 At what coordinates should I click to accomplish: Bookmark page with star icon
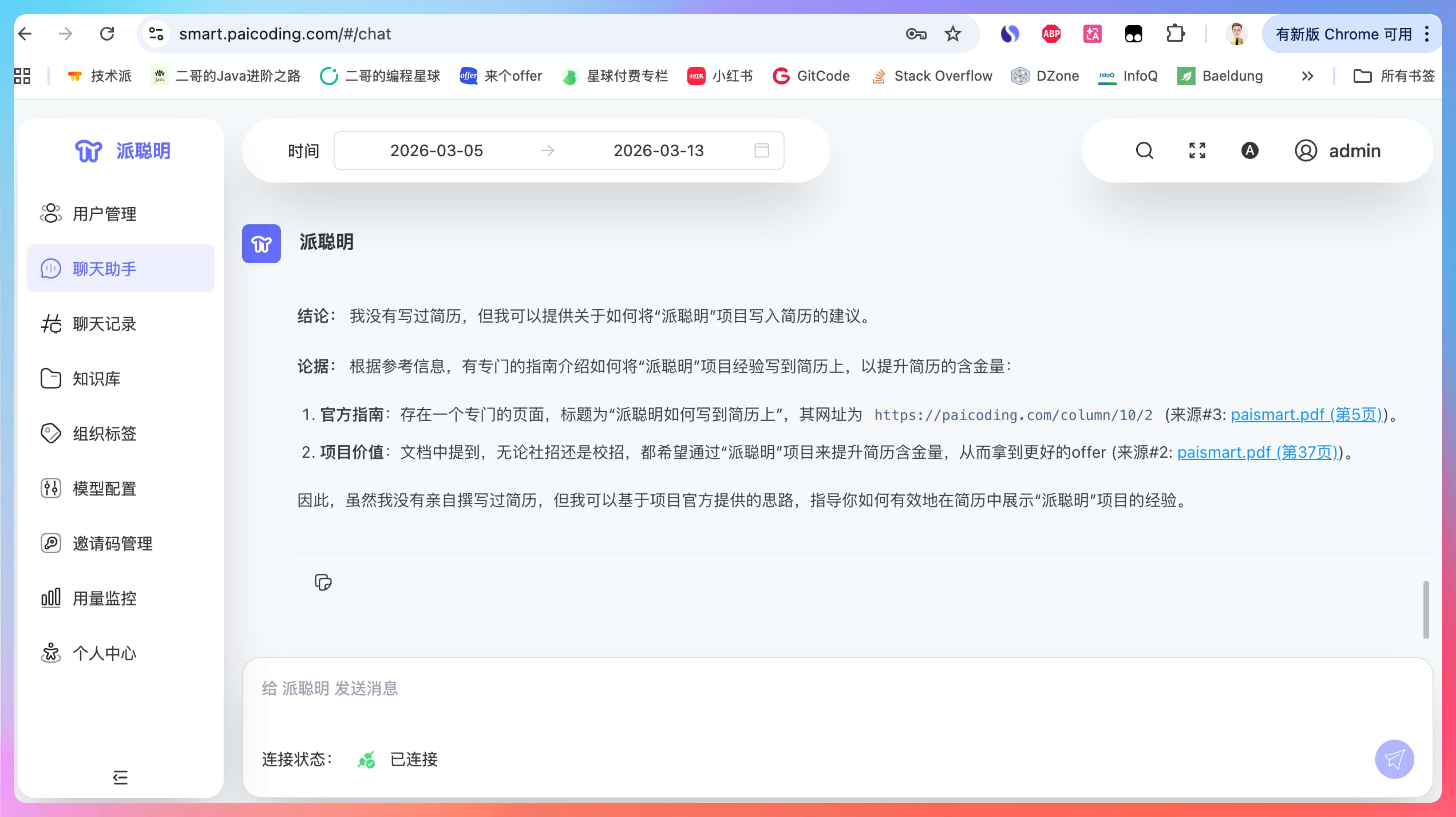[952, 34]
